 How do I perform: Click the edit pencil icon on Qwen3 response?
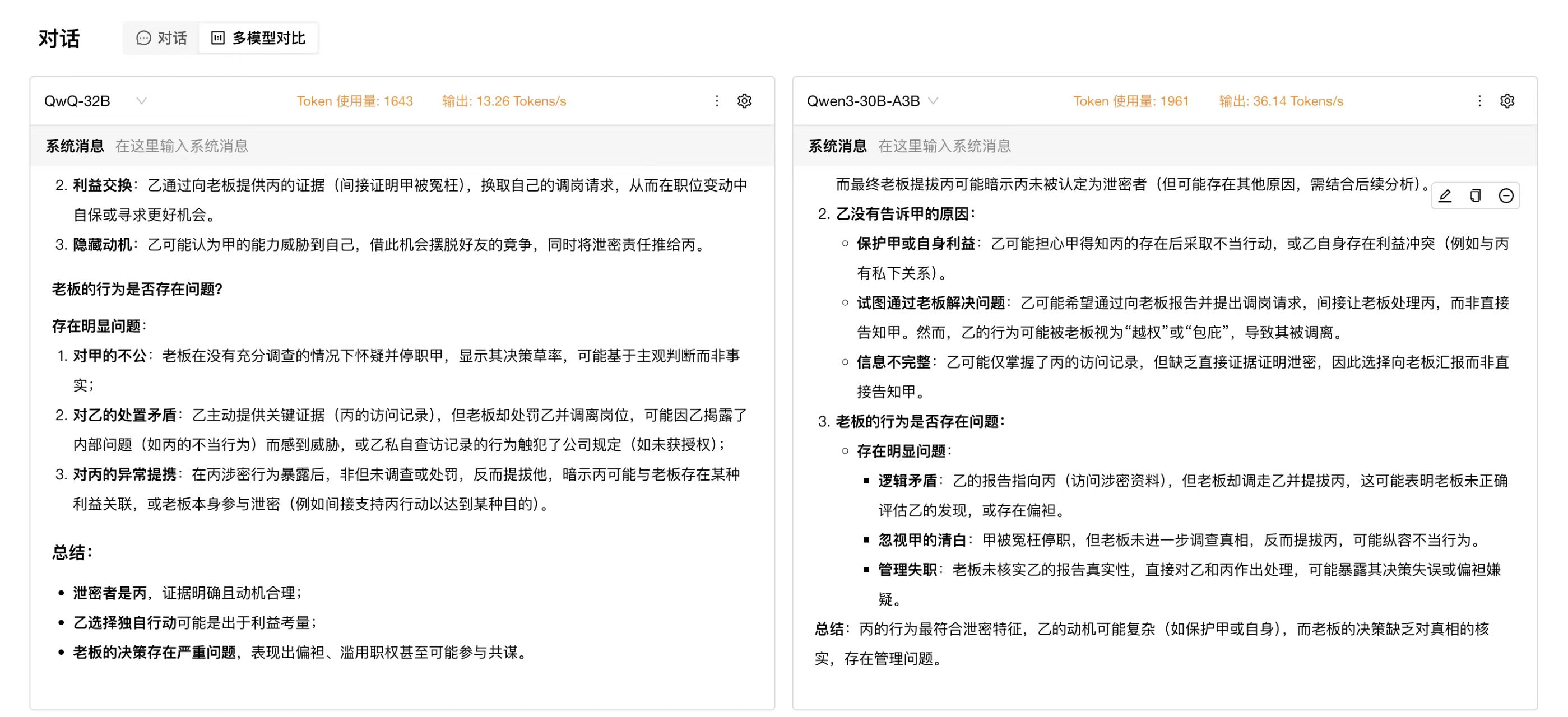point(1445,196)
